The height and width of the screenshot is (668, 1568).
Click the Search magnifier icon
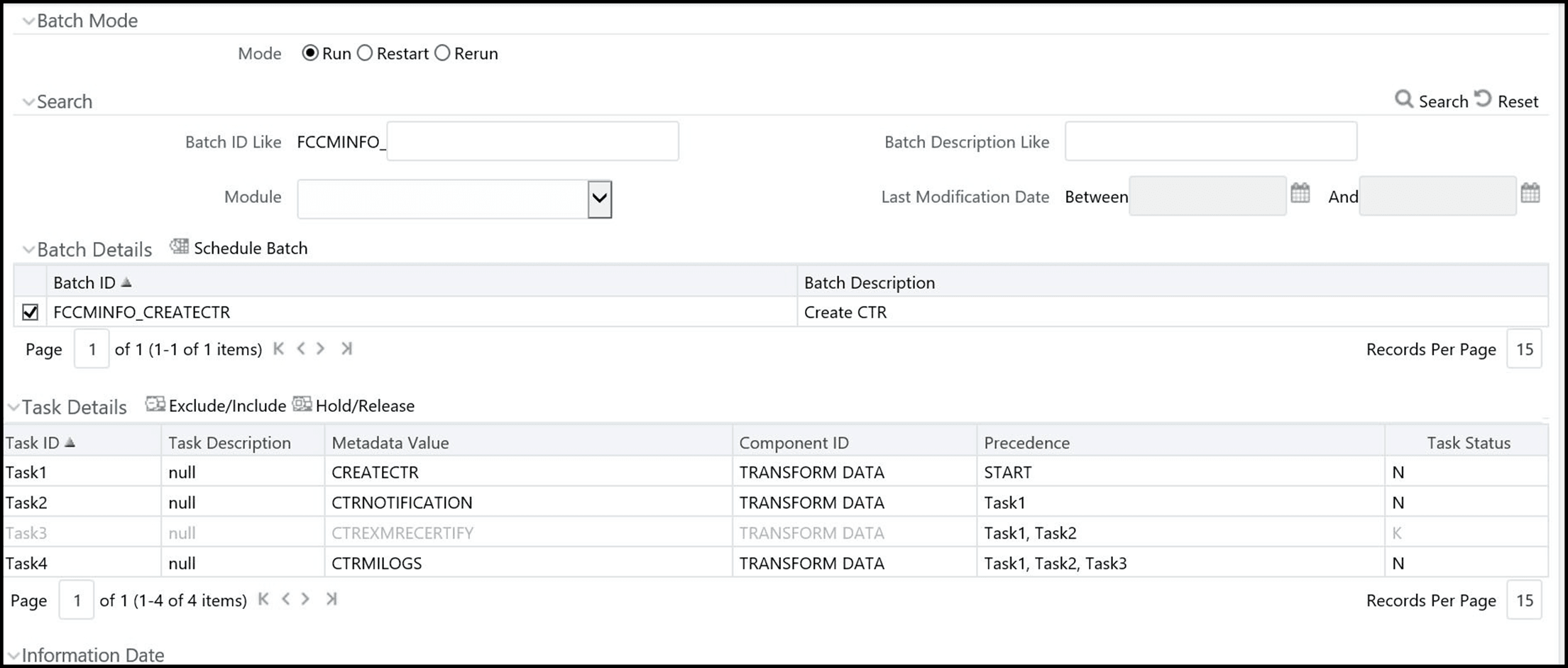(x=1406, y=100)
